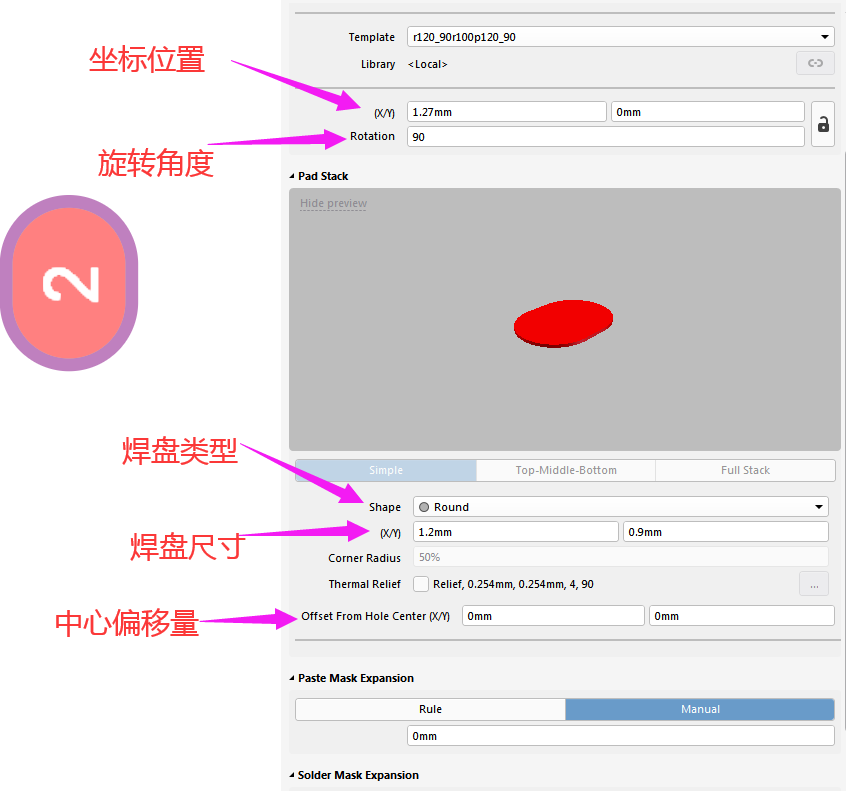Select Manual paste mask expansion mode
This screenshot has width=846, height=791.
click(x=700, y=709)
